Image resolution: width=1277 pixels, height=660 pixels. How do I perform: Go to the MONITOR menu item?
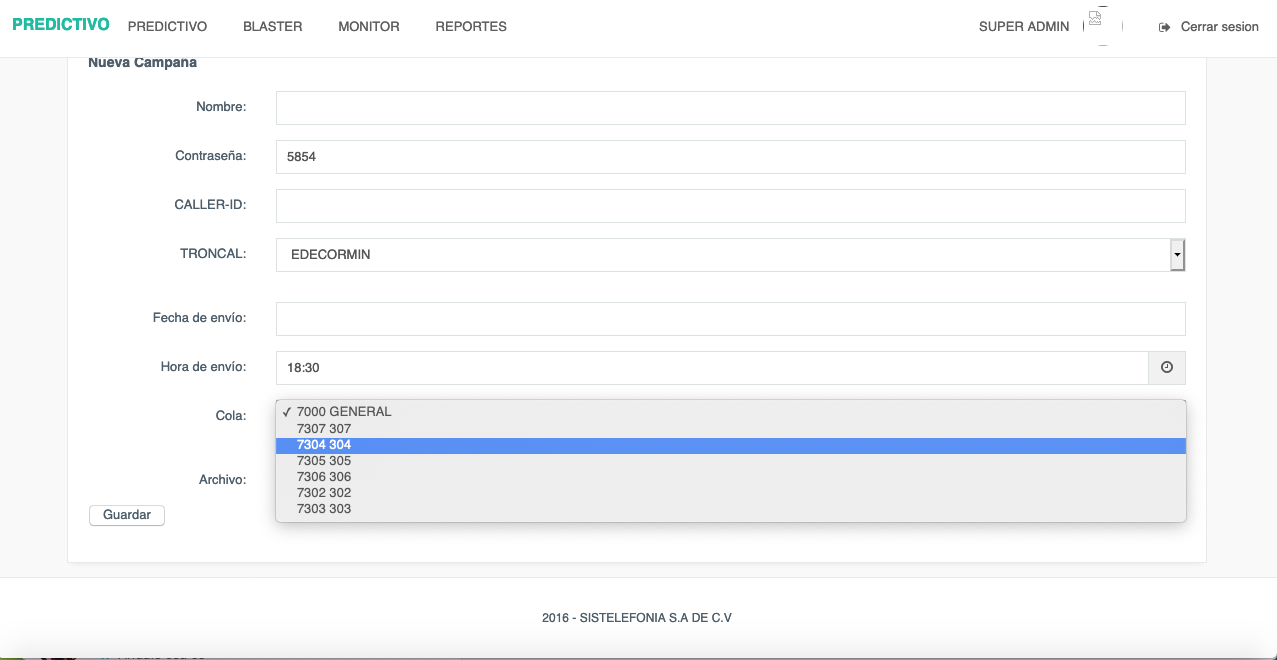(368, 27)
